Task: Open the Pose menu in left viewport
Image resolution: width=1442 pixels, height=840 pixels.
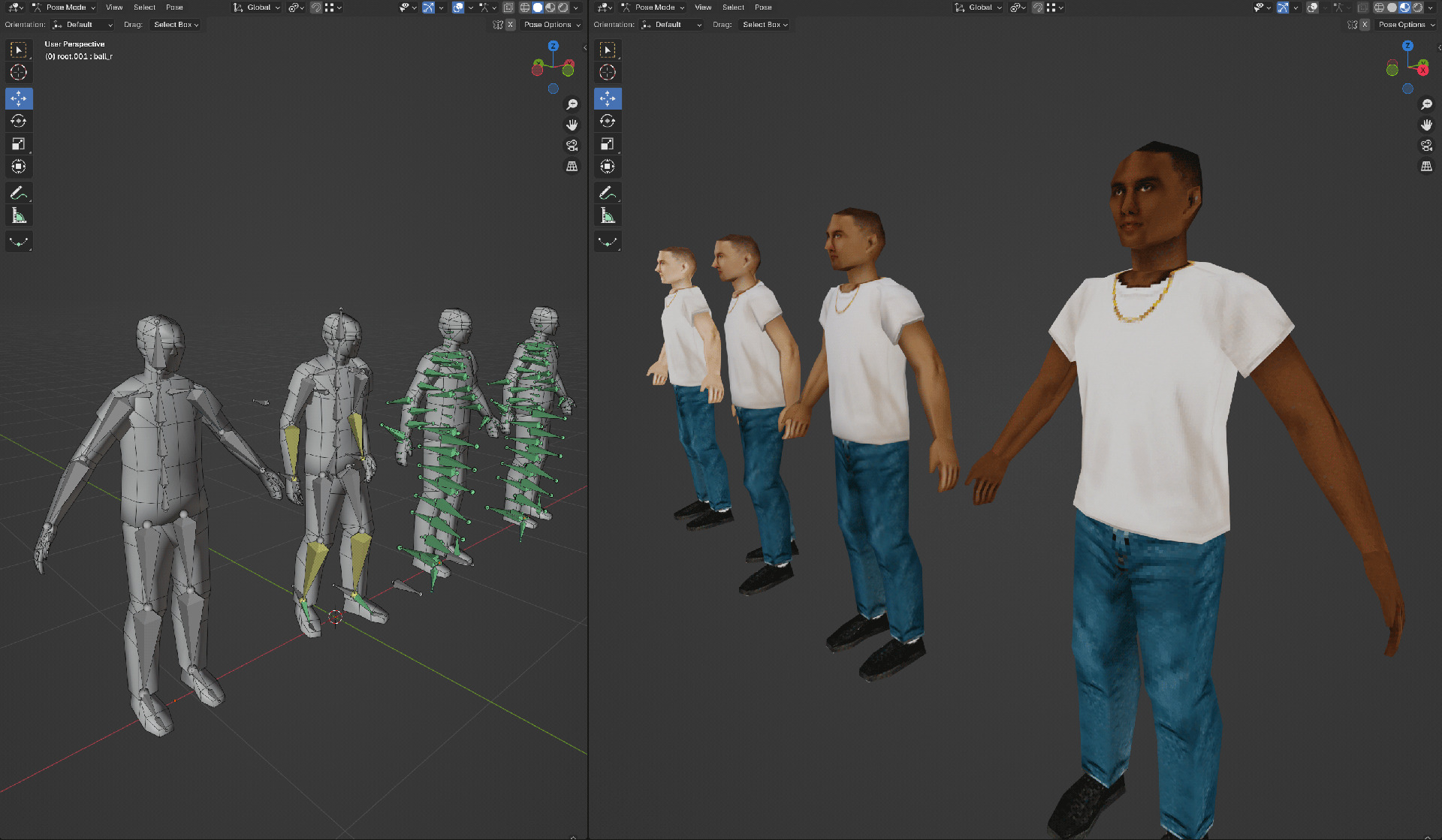Action: [174, 8]
